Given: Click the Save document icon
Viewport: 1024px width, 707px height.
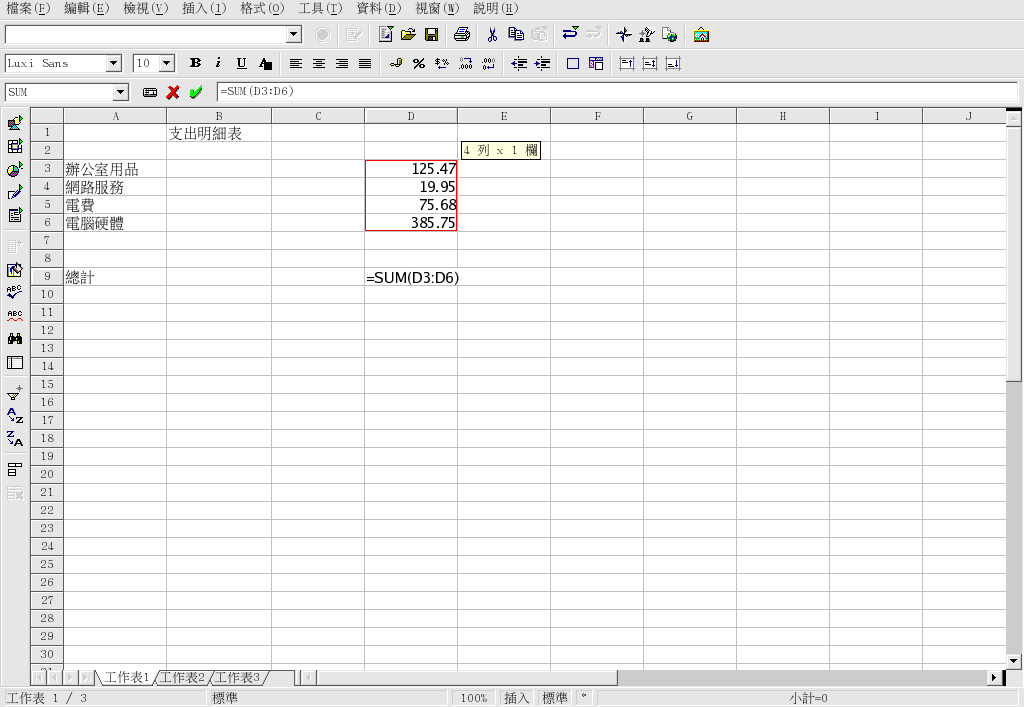Looking at the screenshot, I should click(x=432, y=35).
